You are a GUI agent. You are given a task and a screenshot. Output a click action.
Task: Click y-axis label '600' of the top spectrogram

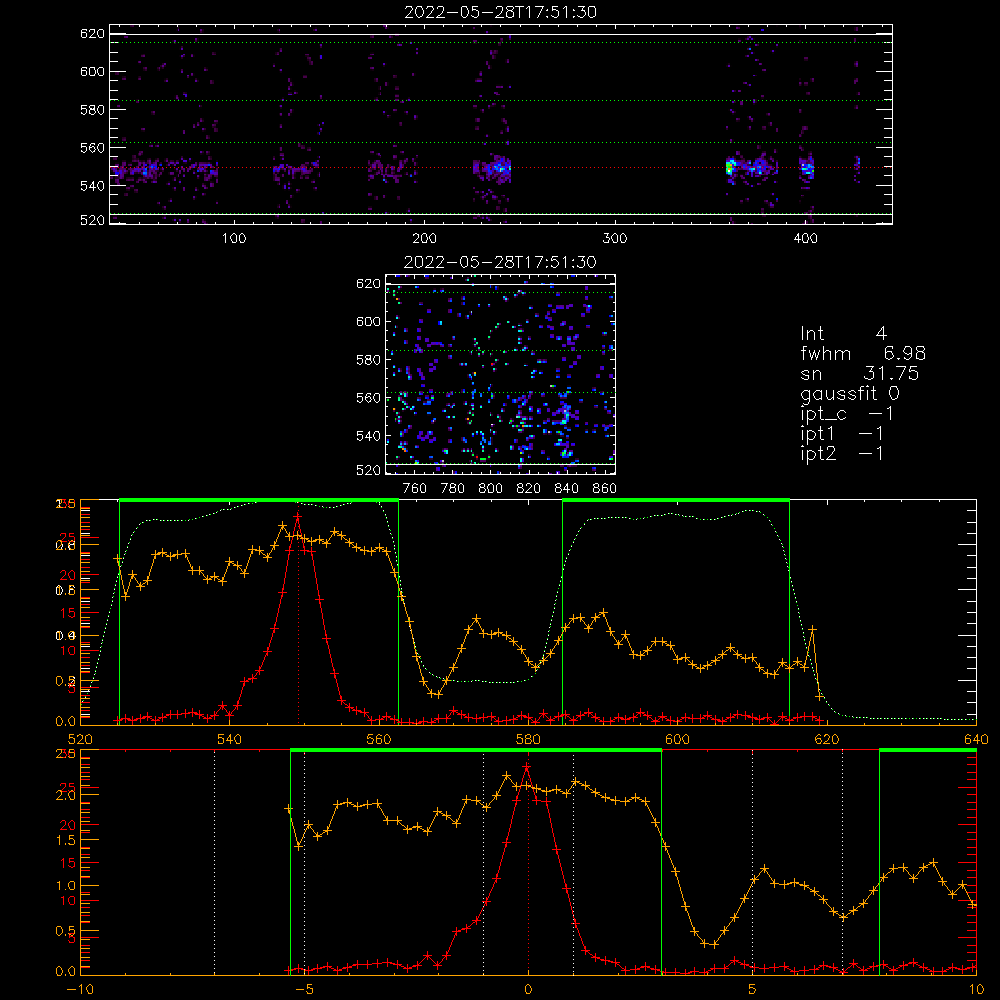(x=92, y=71)
